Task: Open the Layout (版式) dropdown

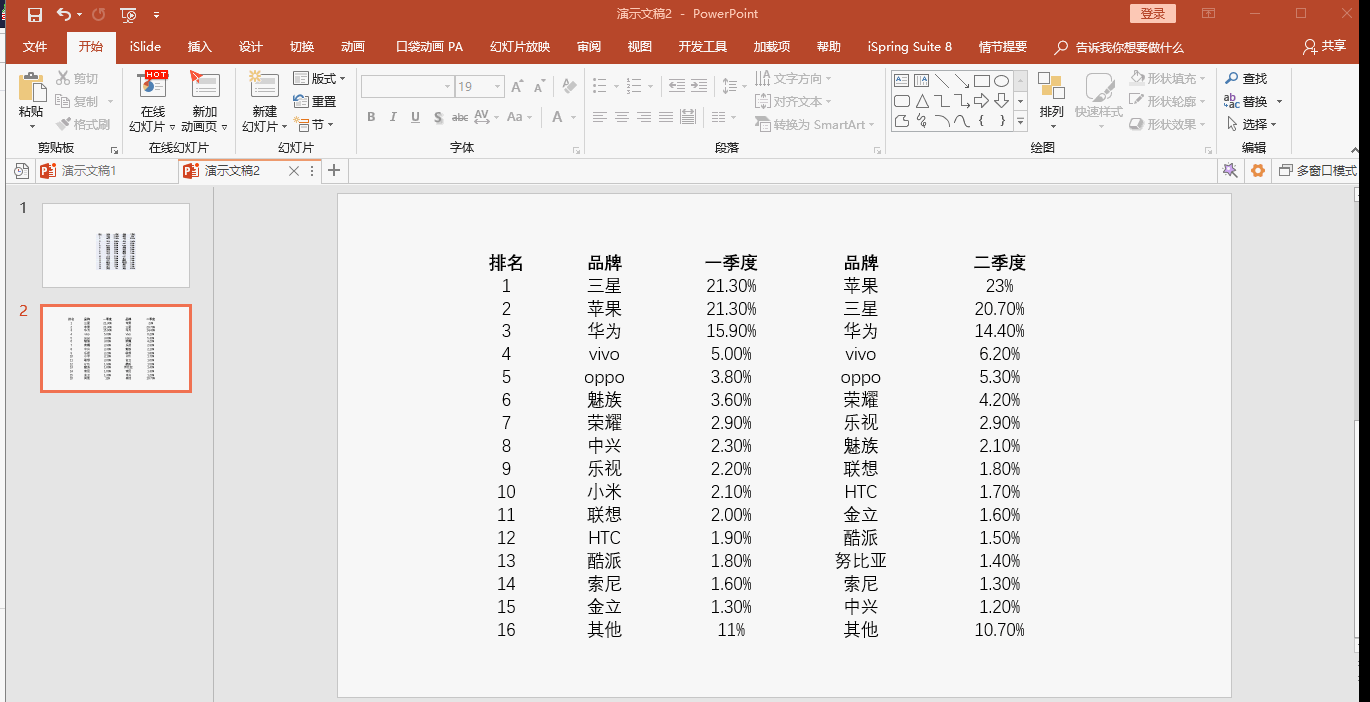Action: tap(319, 78)
